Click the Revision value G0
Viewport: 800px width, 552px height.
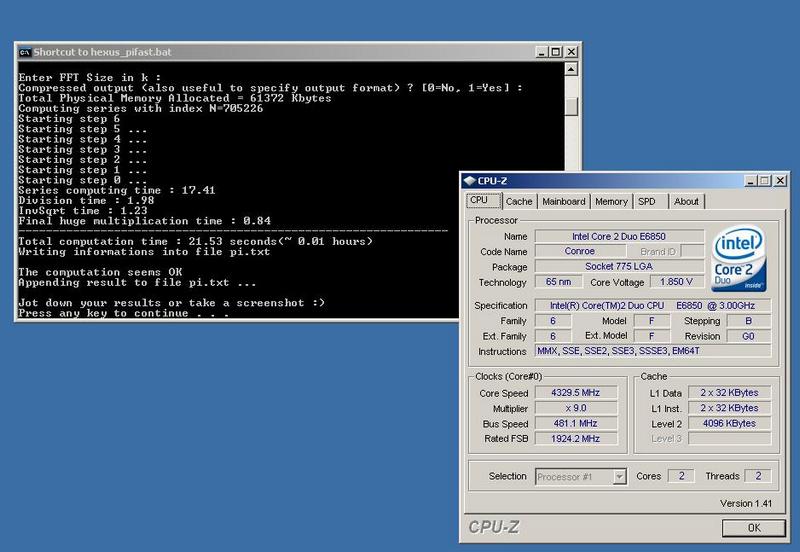(748, 336)
